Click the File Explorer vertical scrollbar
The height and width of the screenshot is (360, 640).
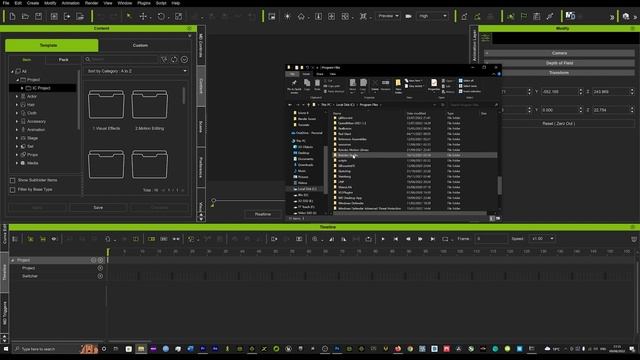[500, 185]
